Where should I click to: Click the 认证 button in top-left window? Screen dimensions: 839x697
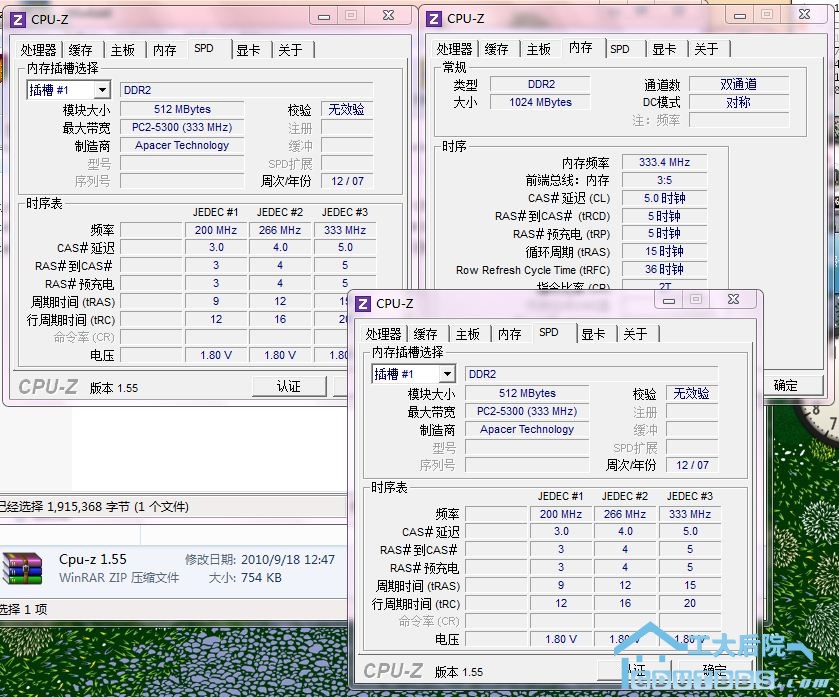point(289,386)
